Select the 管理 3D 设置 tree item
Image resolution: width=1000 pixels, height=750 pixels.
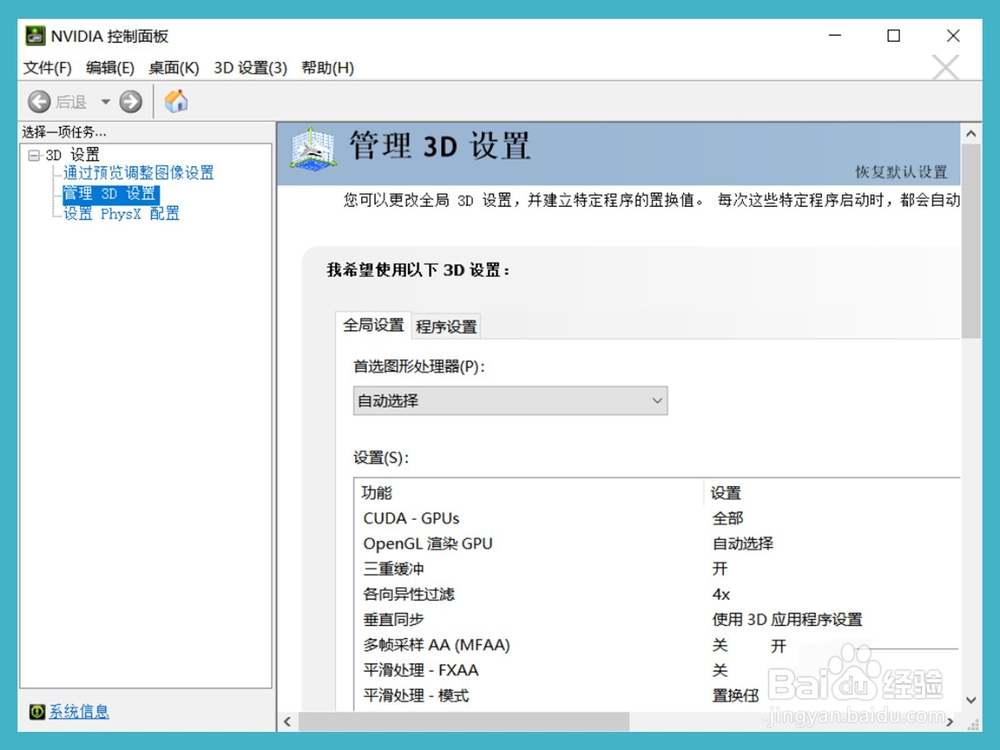coord(109,194)
